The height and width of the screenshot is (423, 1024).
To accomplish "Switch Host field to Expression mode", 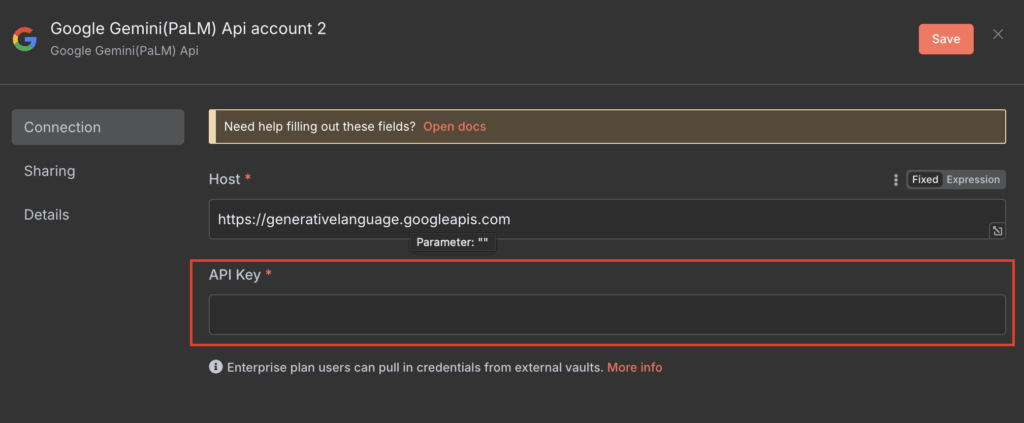I will pos(973,180).
